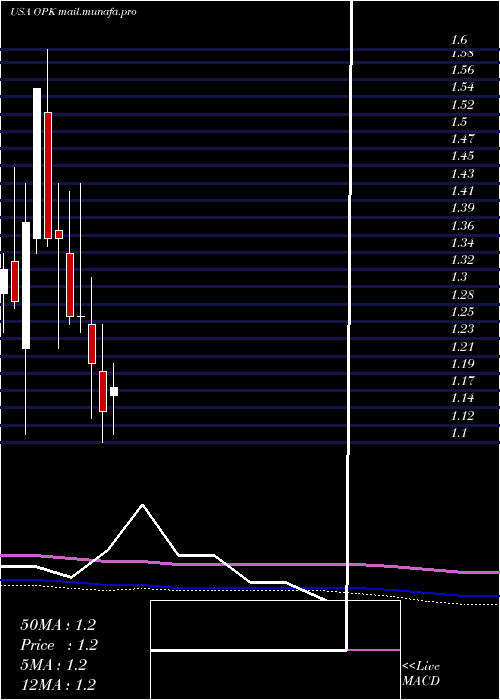Click the 1.56 price axis label
This screenshot has width=500, height=700.
click(462, 70)
